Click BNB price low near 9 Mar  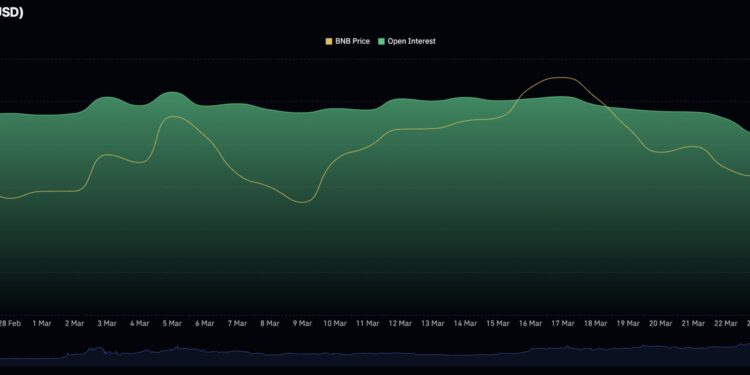pyautogui.click(x=302, y=202)
